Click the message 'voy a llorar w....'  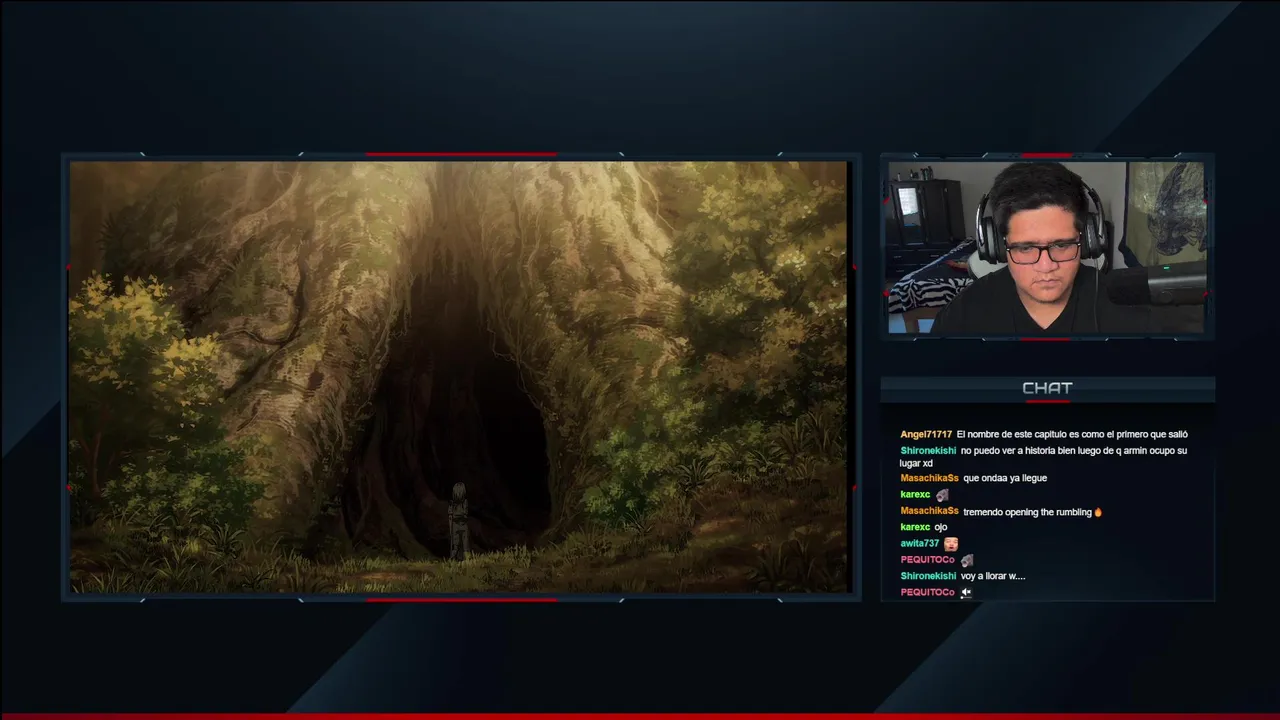(993, 576)
